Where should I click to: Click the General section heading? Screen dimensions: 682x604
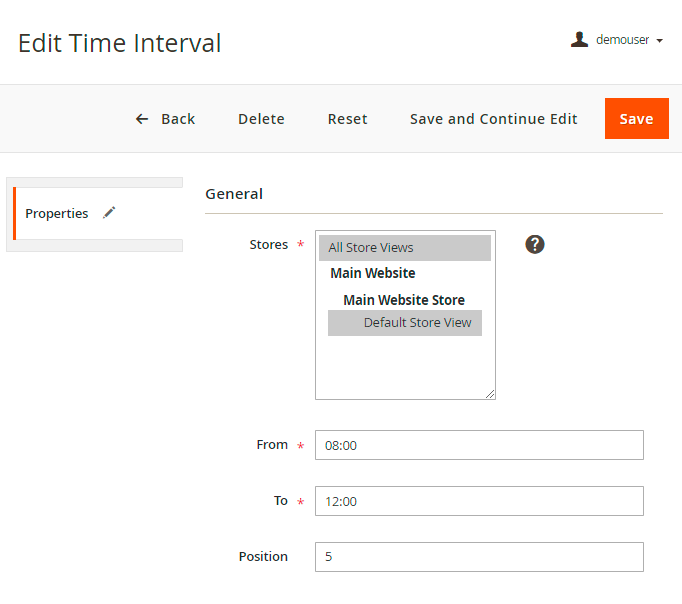click(234, 194)
